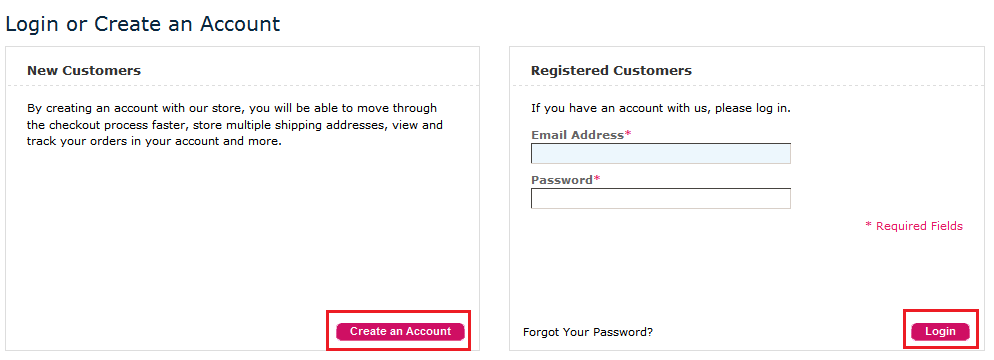The image size is (994, 360).
Task: Click red asterisk beside Email Address label
Action: point(628,134)
